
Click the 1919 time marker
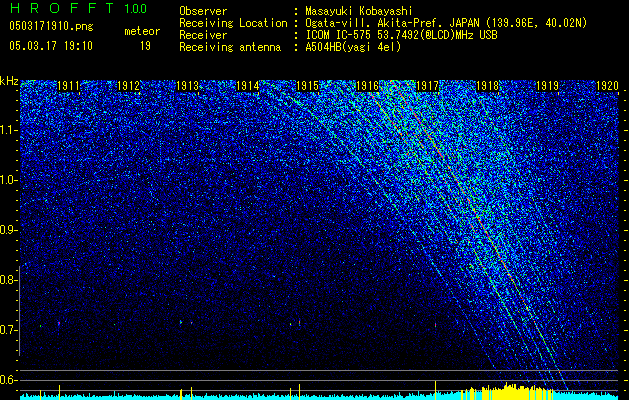click(x=548, y=86)
